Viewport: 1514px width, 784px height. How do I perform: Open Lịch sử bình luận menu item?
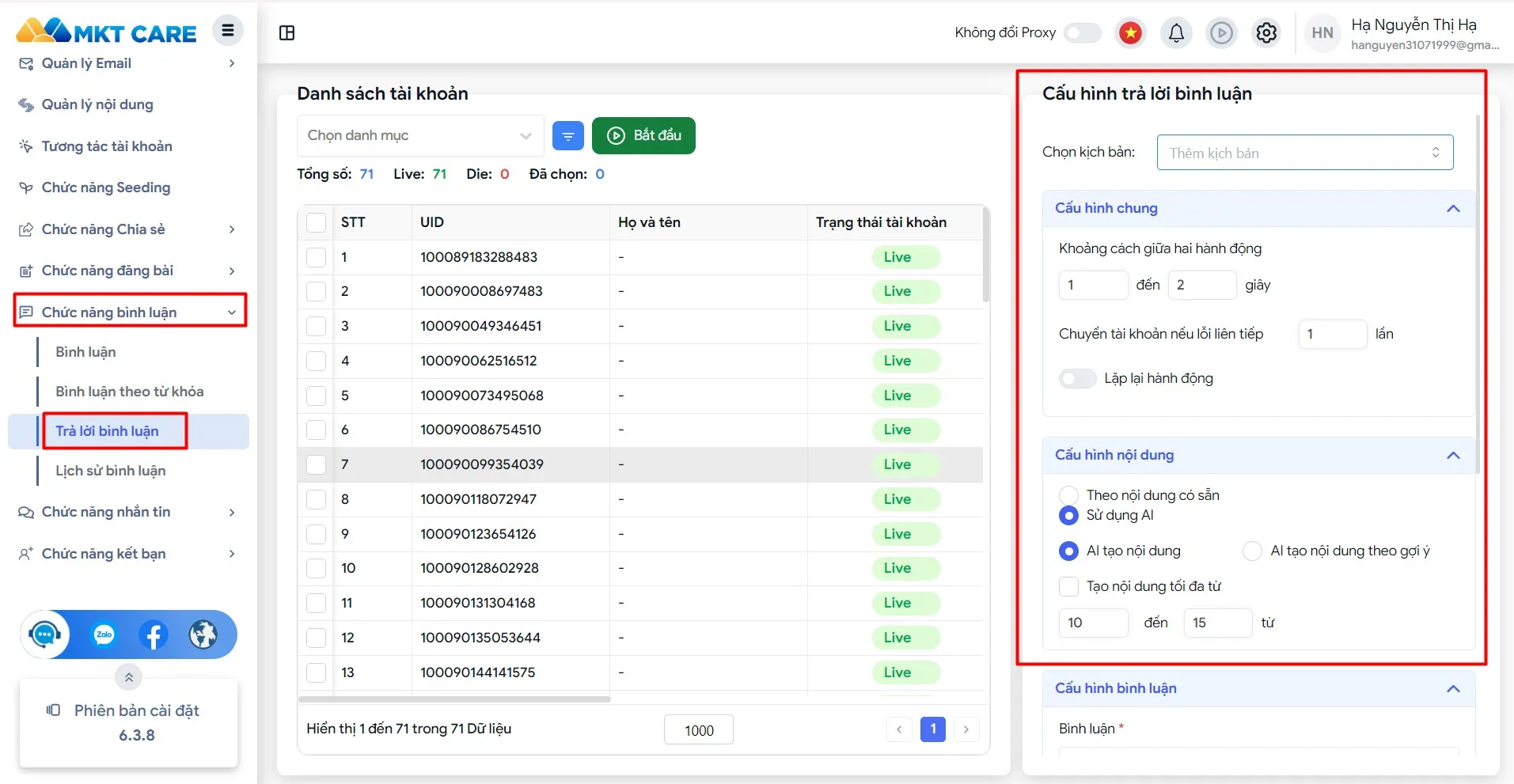[111, 471]
